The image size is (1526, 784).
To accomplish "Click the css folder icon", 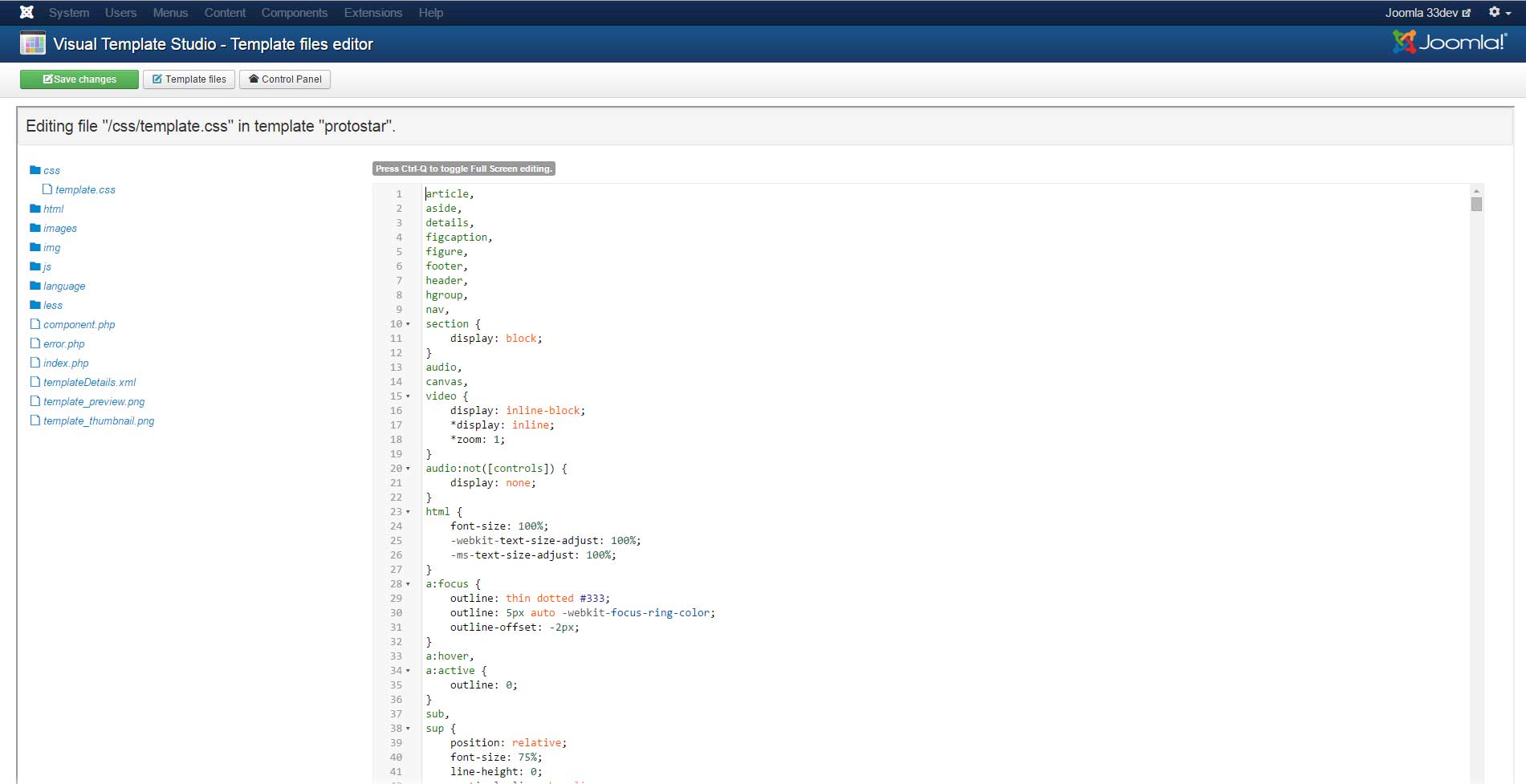I will (35, 170).
